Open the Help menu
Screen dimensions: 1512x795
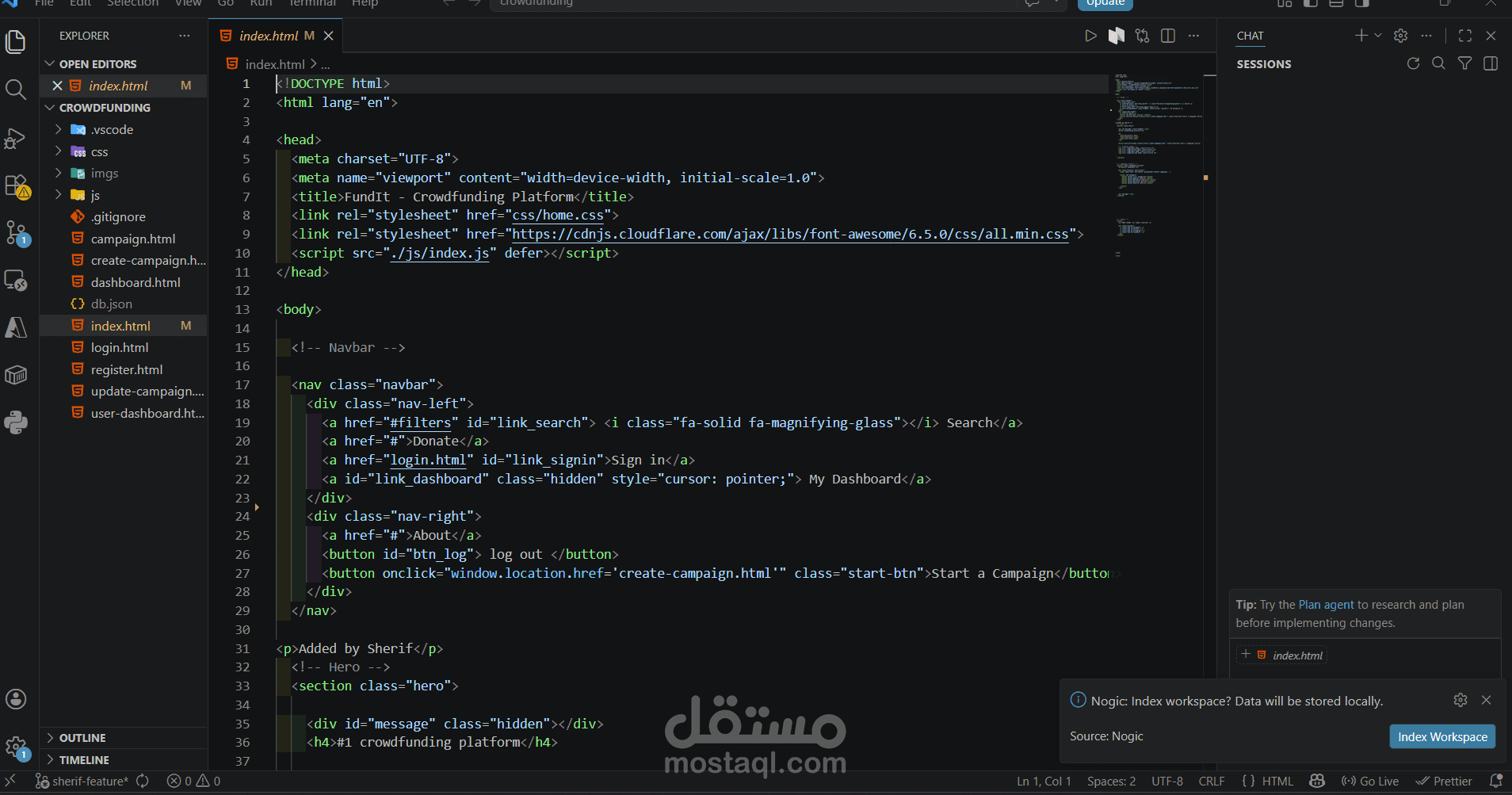click(365, 3)
